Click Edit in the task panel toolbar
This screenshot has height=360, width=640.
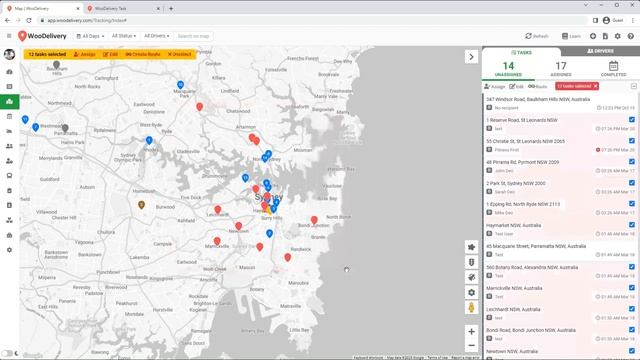coord(516,87)
